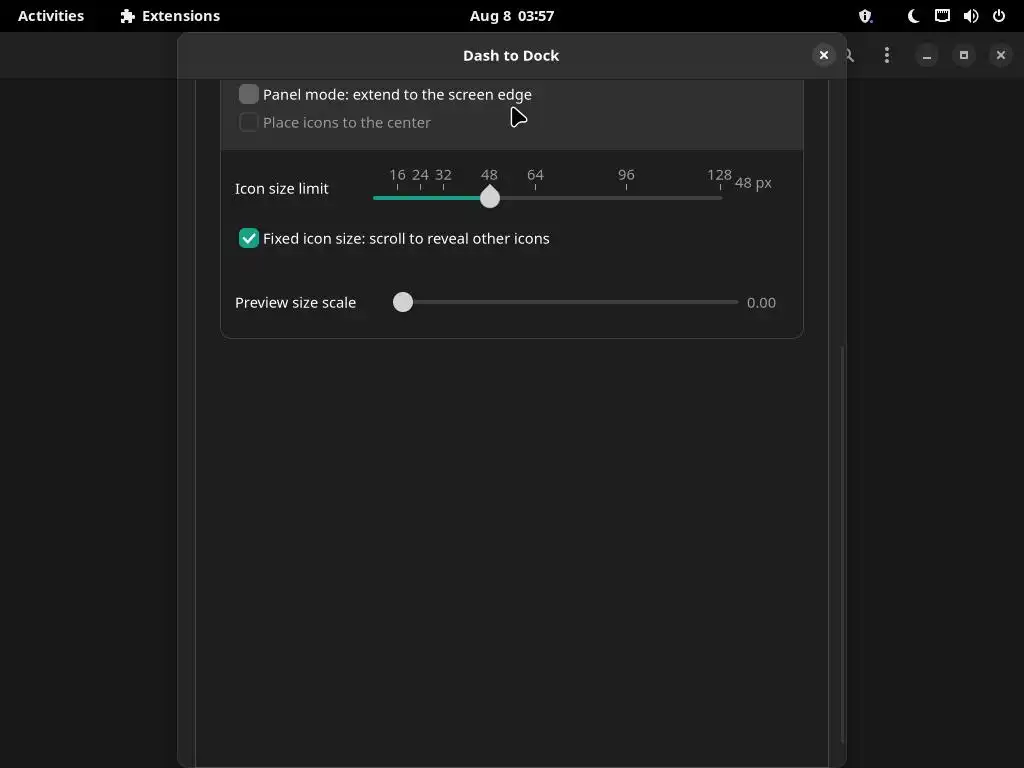Tick the Place icons to the center checkbox

pos(249,122)
